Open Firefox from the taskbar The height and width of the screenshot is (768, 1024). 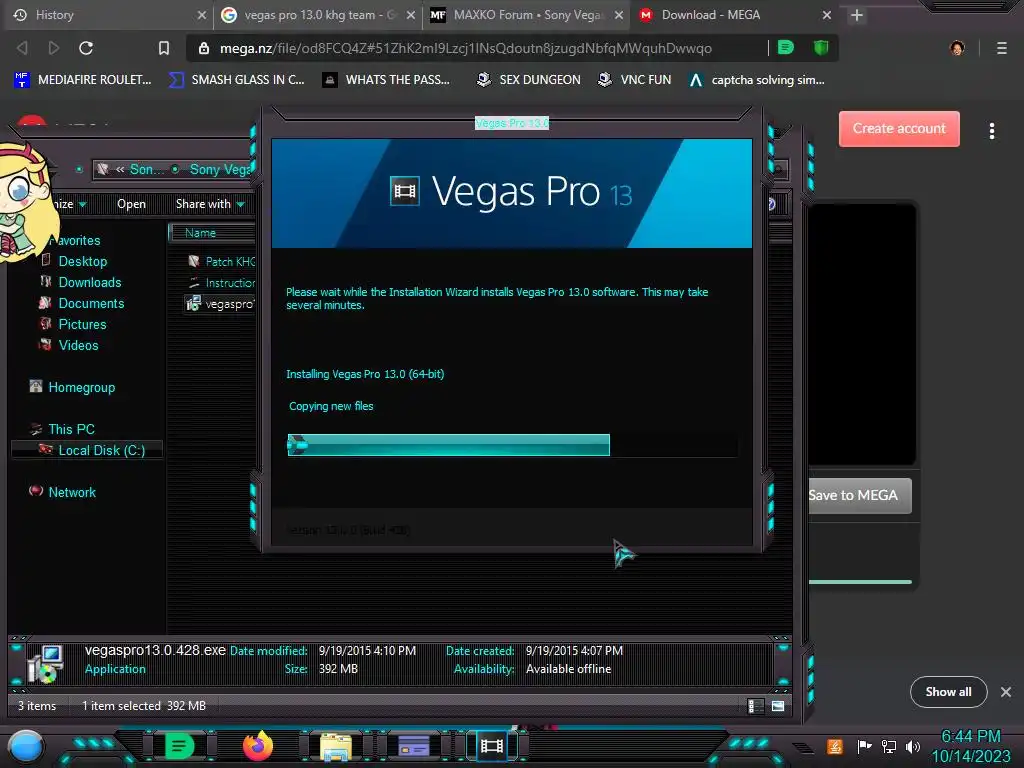point(258,746)
